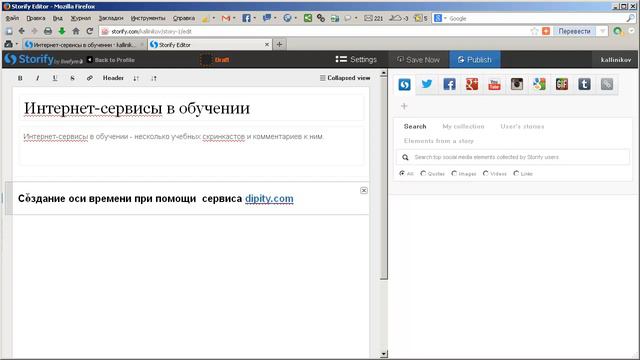The width and height of the screenshot is (640, 360).
Task: Open the Файл menu
Action: click(x=12, y=18)
